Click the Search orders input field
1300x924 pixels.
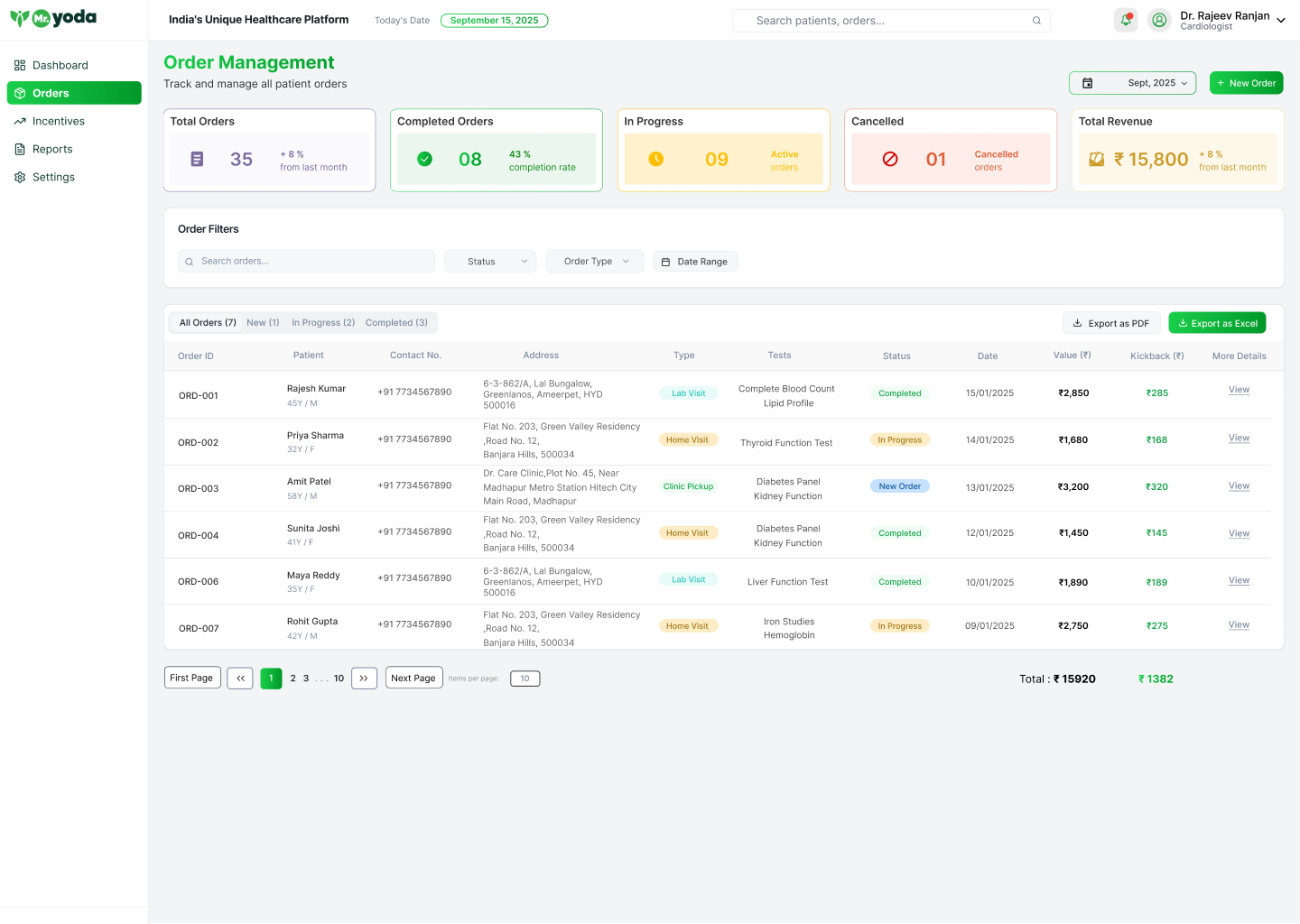tap(307, 262)
